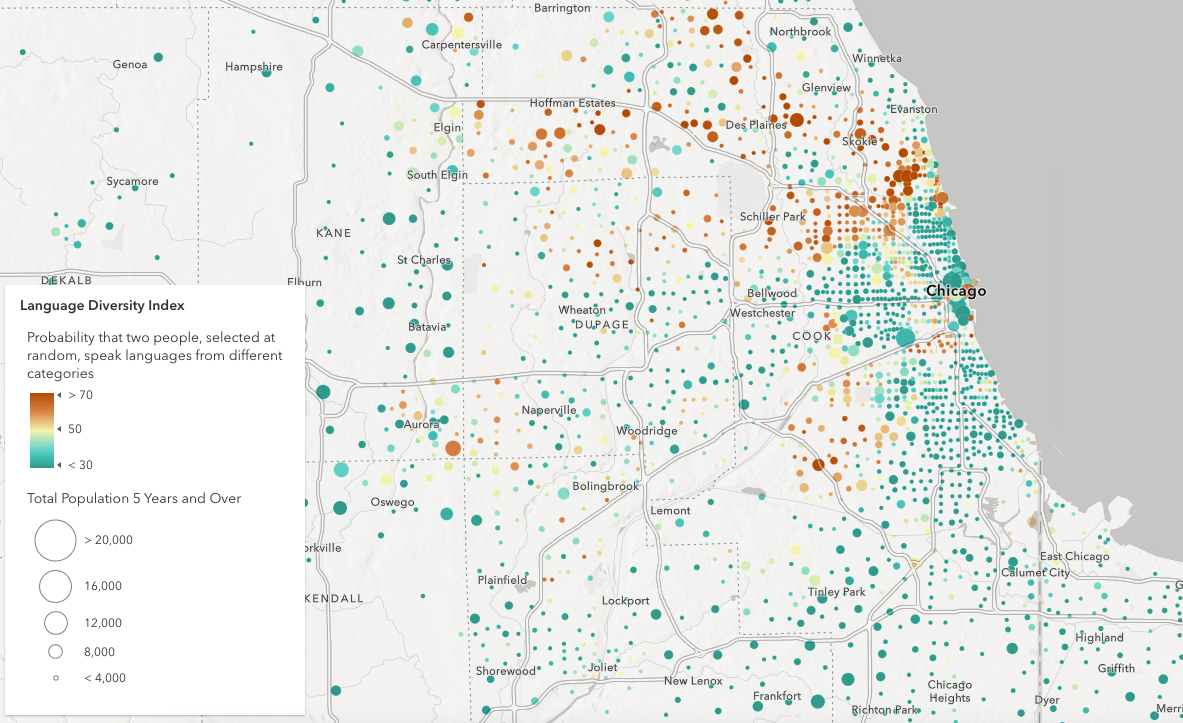1183x723 pixels.
Task: Click the 'Carpentersville' map label
Action: click(x=462, y=45)
